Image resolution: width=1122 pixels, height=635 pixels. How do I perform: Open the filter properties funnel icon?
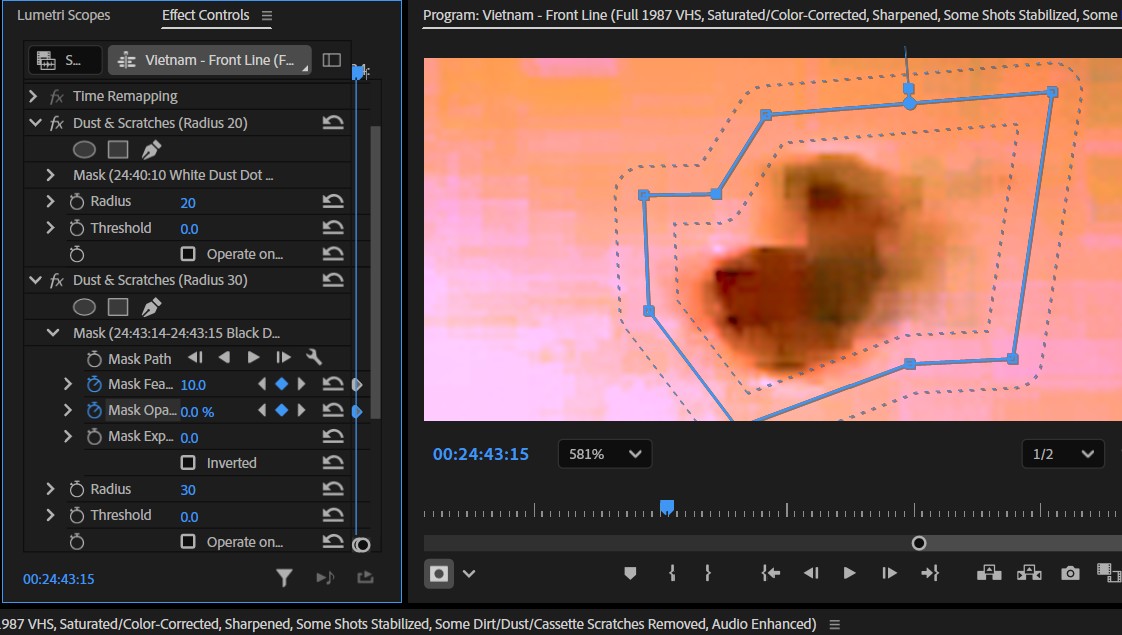(x=284, y=578)
